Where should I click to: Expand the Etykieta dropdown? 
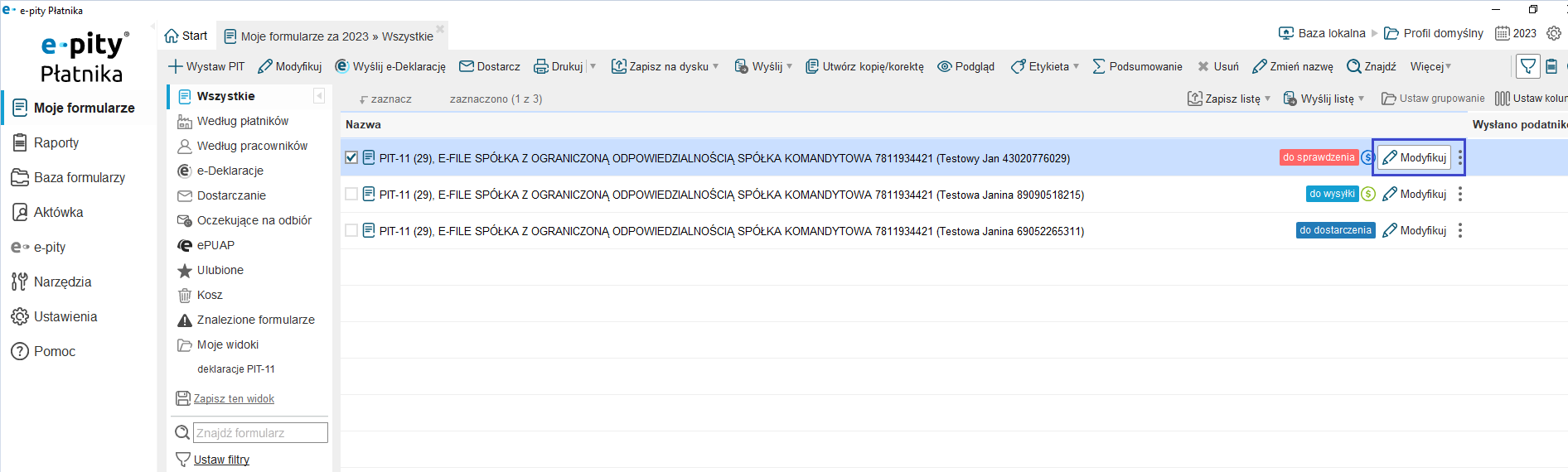click(1076, 66)
